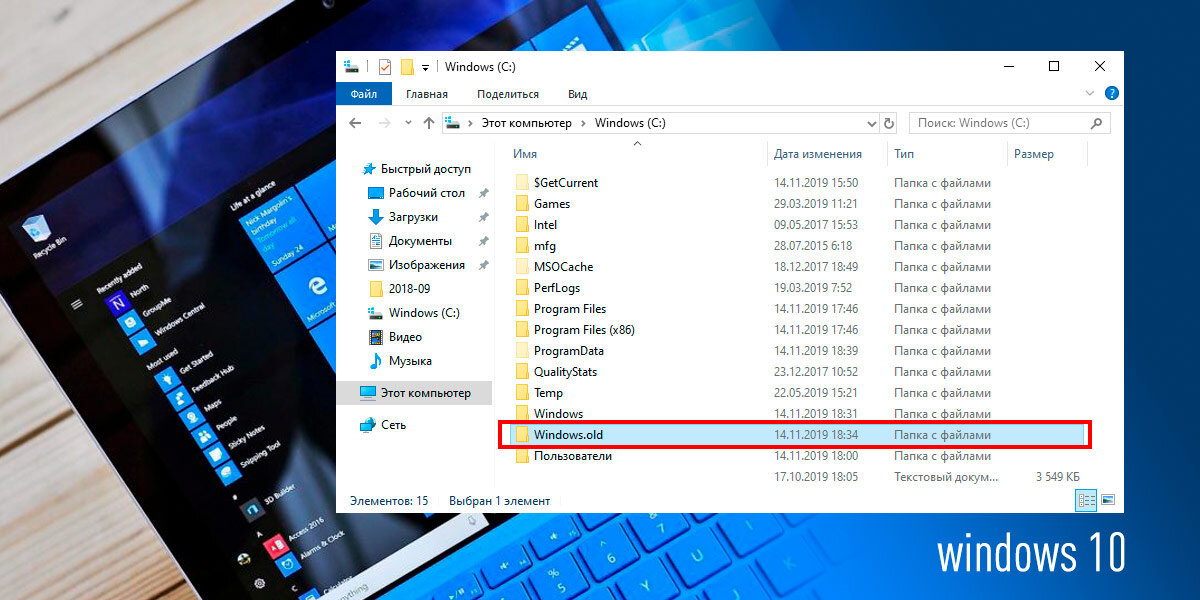Select the Windows folder in the file list
1200x600 pixels.
click(x=558, y=414)
